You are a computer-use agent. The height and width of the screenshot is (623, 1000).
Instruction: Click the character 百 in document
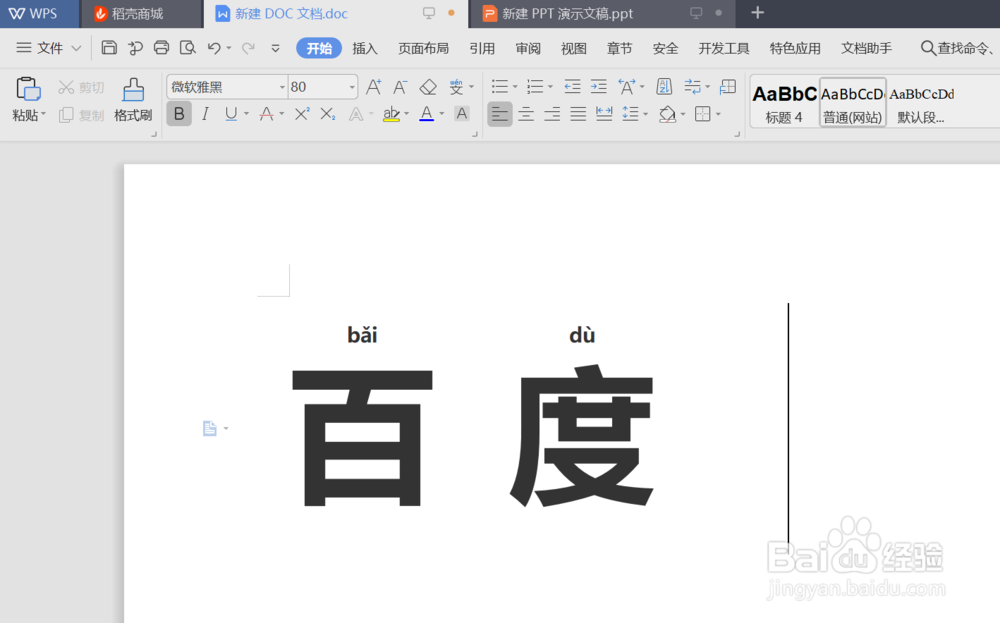pos(362,437)
